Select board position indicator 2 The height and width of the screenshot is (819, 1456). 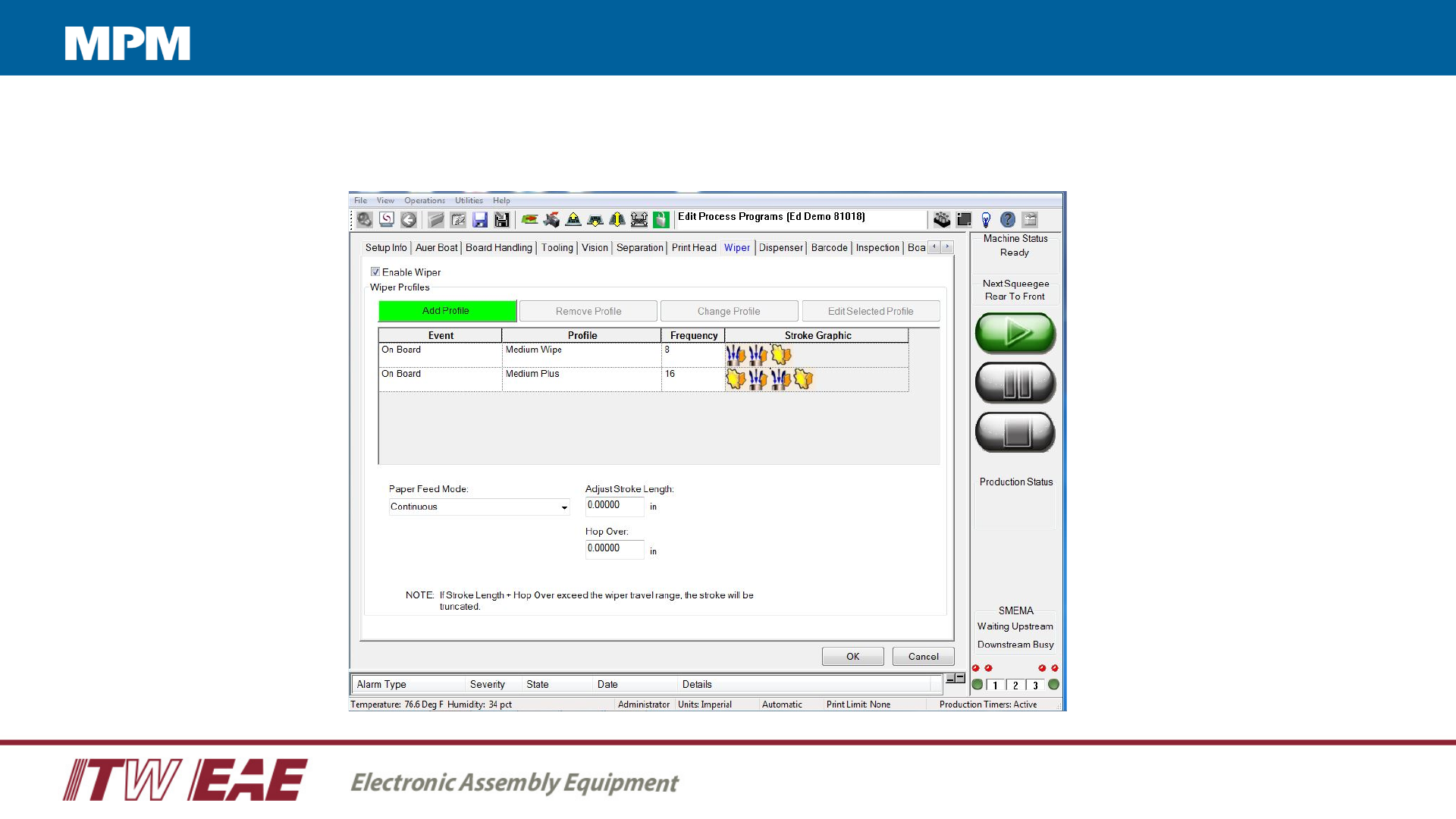pyautogui.click(x=1015, y=685)
